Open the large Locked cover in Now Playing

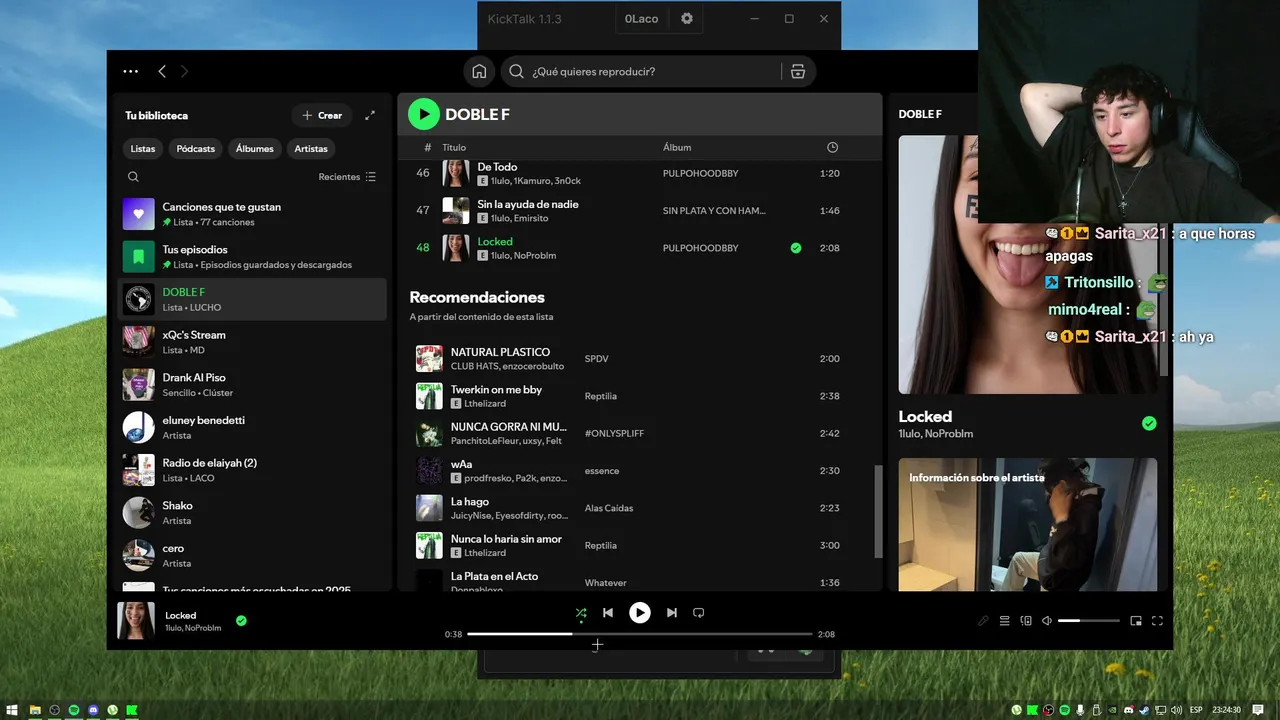click(1028, 264)
